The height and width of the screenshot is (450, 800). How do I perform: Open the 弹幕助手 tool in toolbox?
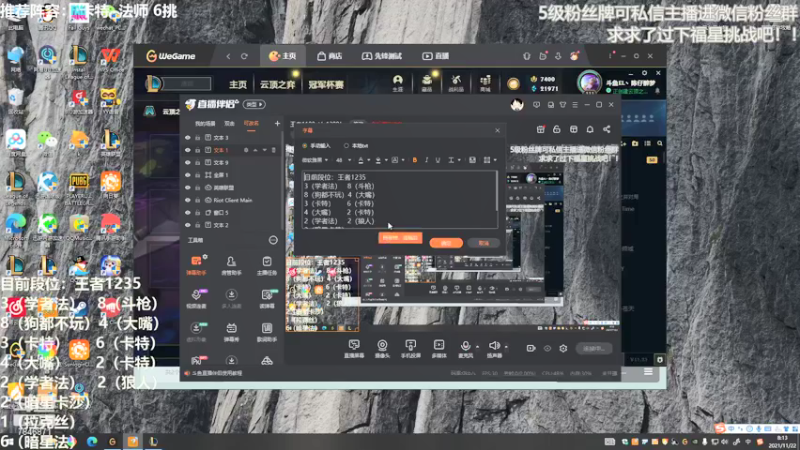(x=196, y=265)
